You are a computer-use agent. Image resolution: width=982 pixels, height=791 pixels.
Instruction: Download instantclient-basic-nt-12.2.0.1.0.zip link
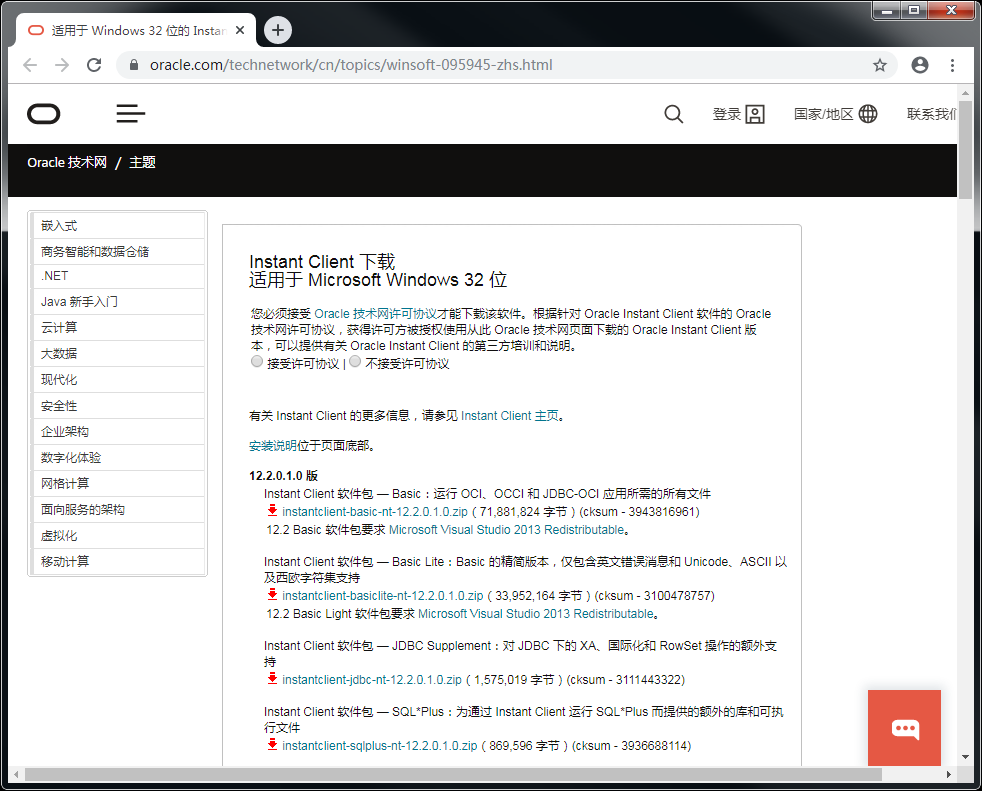pos(375,512)
